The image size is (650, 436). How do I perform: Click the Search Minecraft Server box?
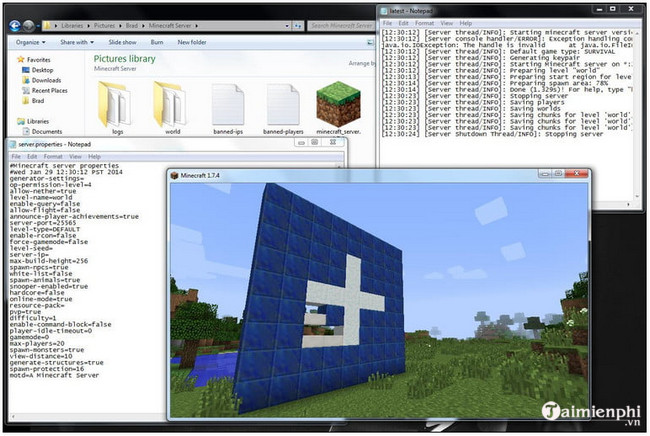[341, 26]
